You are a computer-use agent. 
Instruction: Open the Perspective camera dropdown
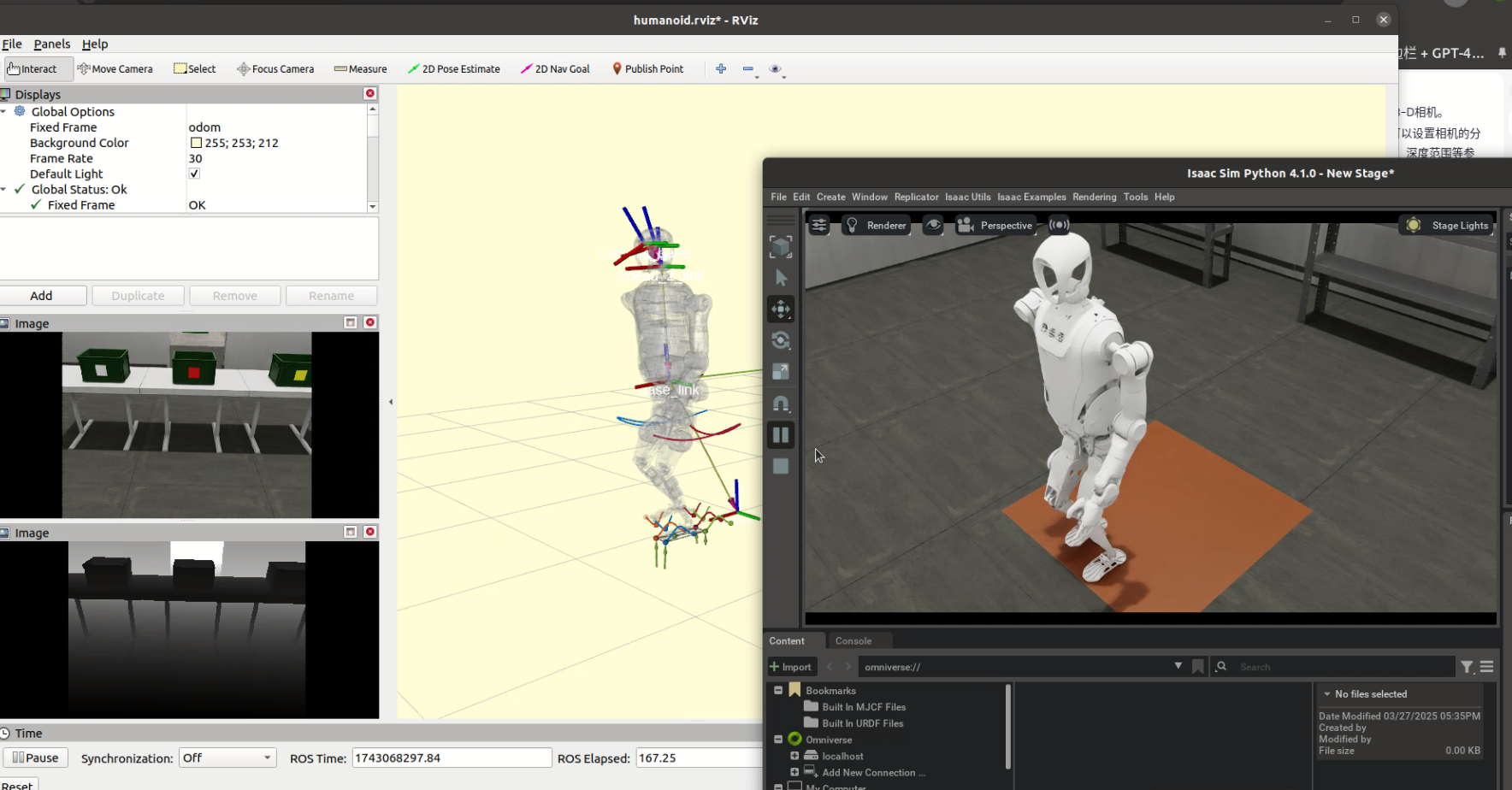[995, 225]
